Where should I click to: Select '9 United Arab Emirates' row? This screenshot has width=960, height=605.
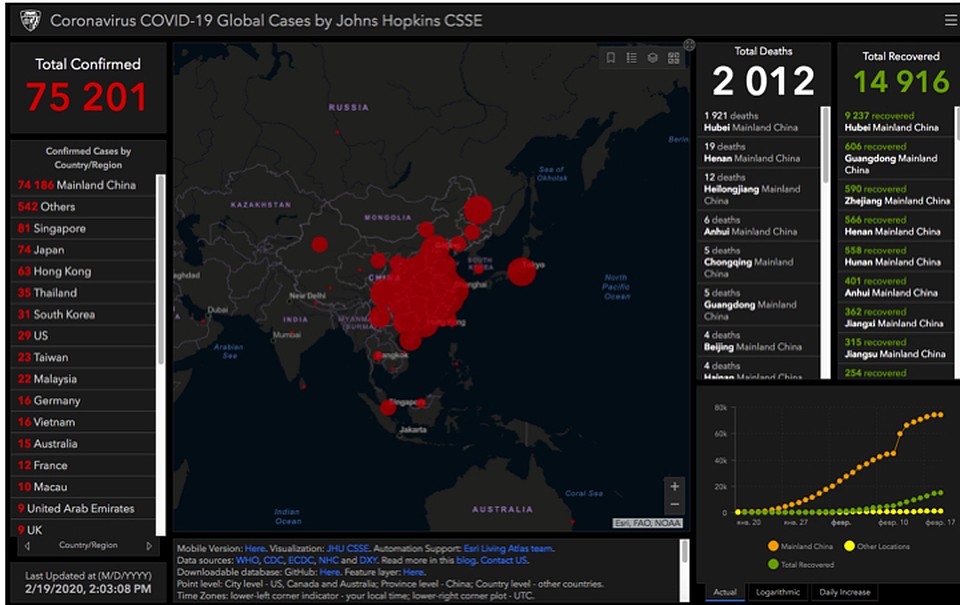[x=83, y=508]
